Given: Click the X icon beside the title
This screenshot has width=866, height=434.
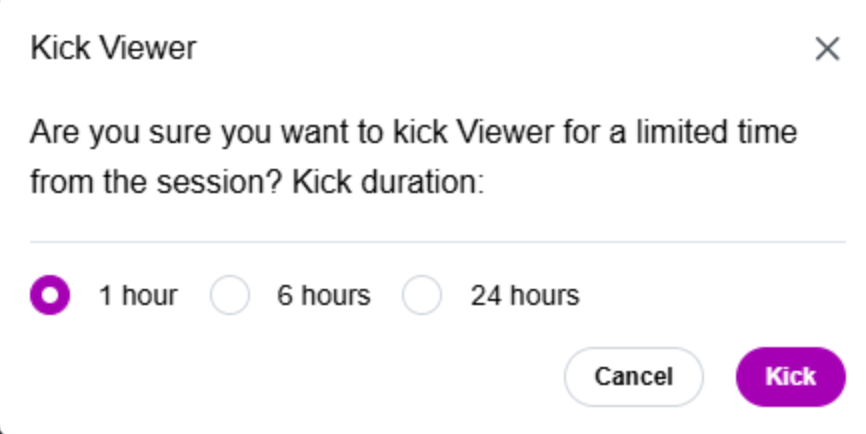Looking at the screenshot, I should point(827,49).
